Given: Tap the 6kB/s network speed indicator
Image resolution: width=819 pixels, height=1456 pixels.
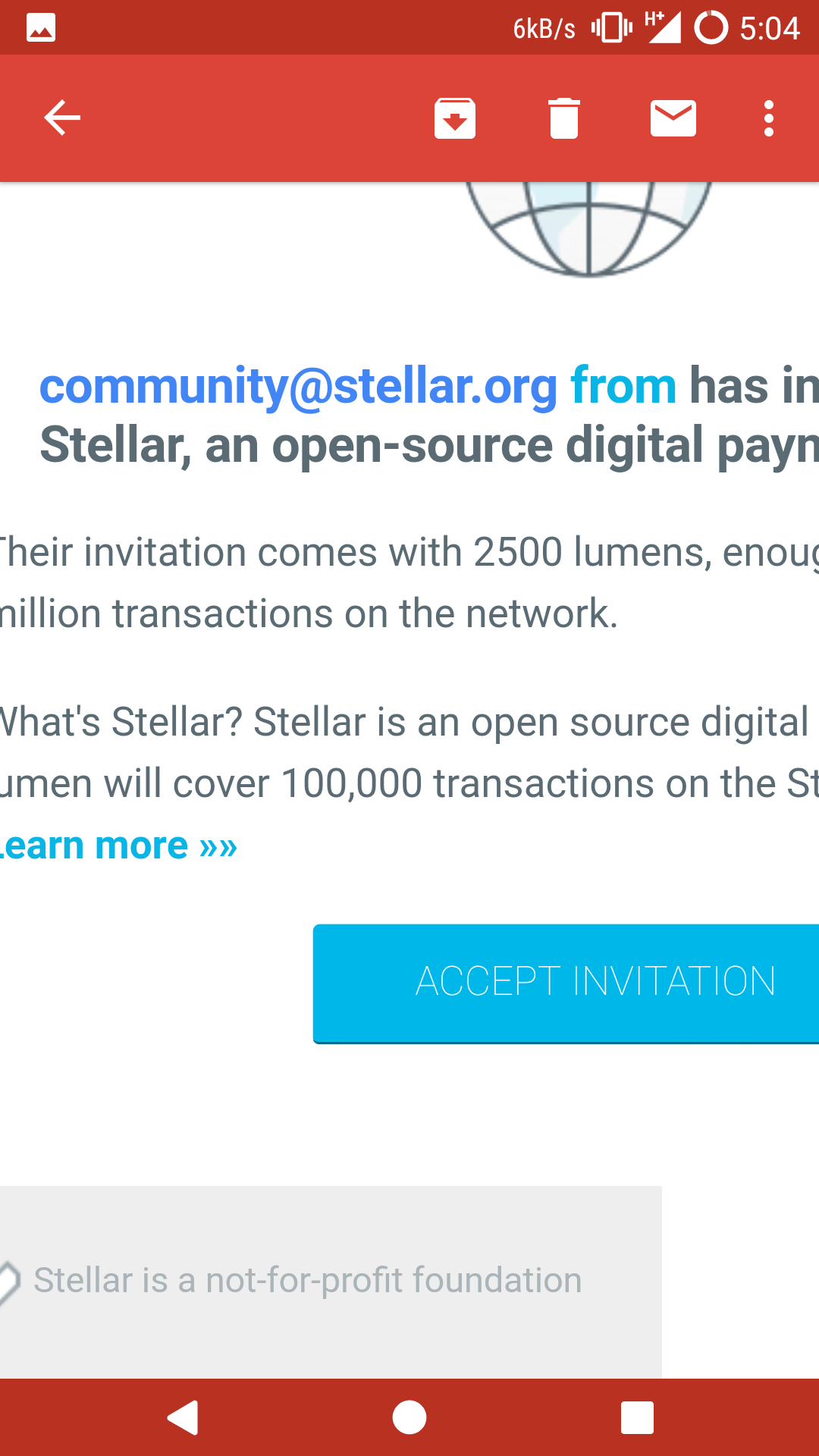Looking at the screenshot, I should [x=544, y=28].
